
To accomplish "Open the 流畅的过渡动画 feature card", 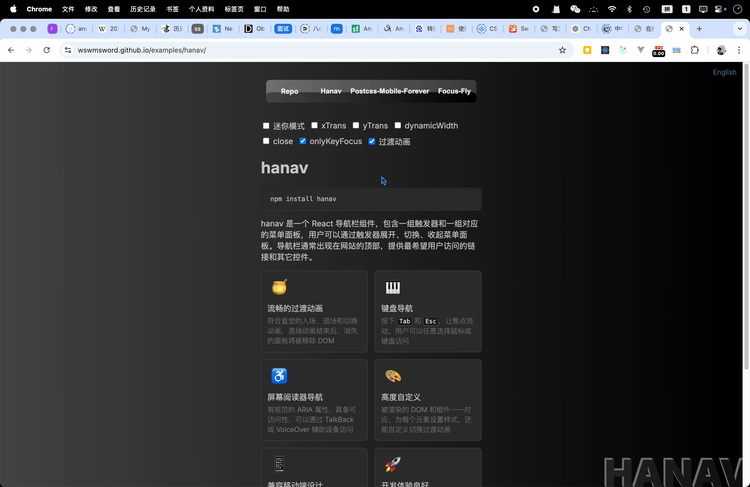I will coord(314,311).
